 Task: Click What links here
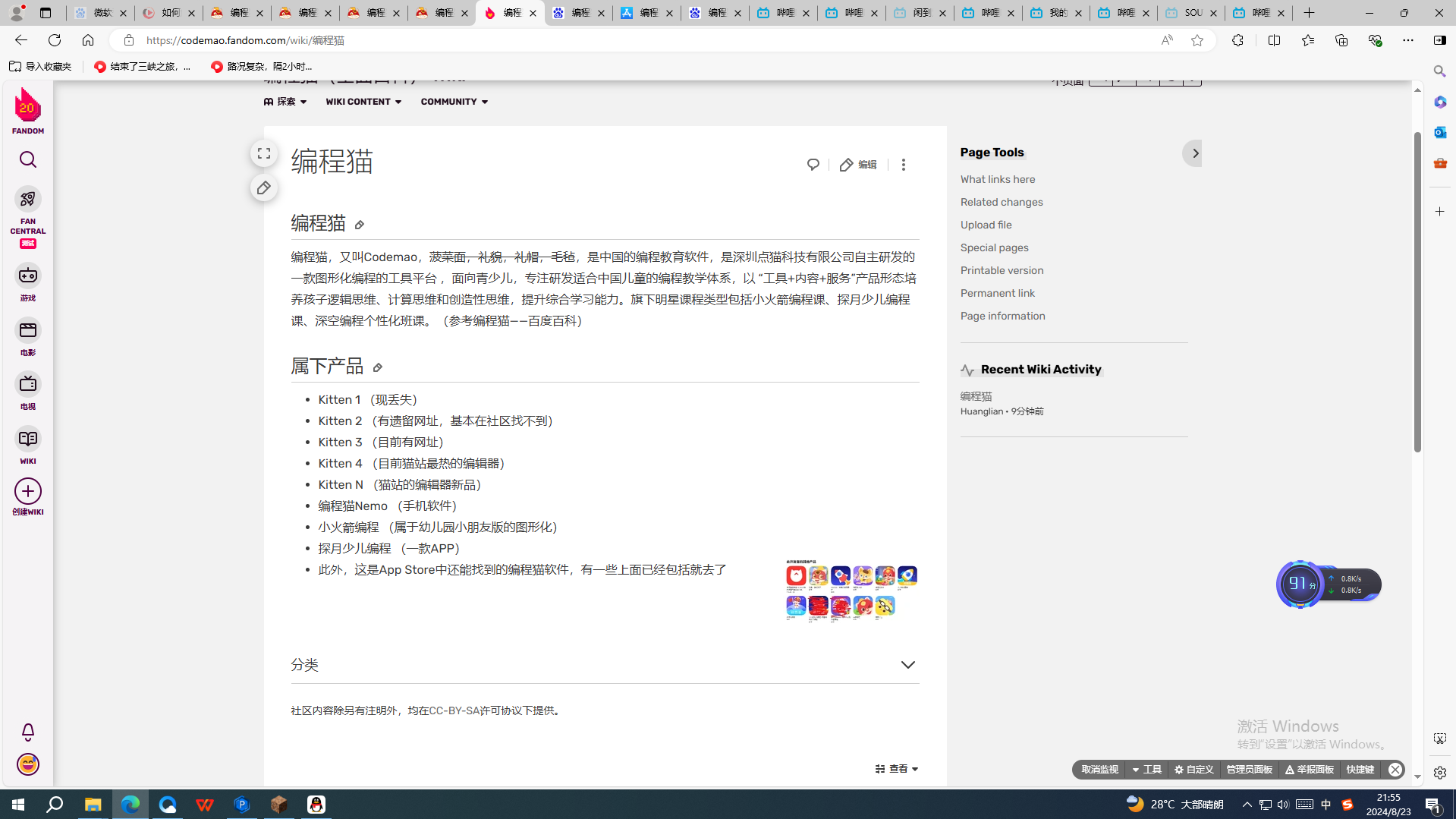(x=998, y=179)
